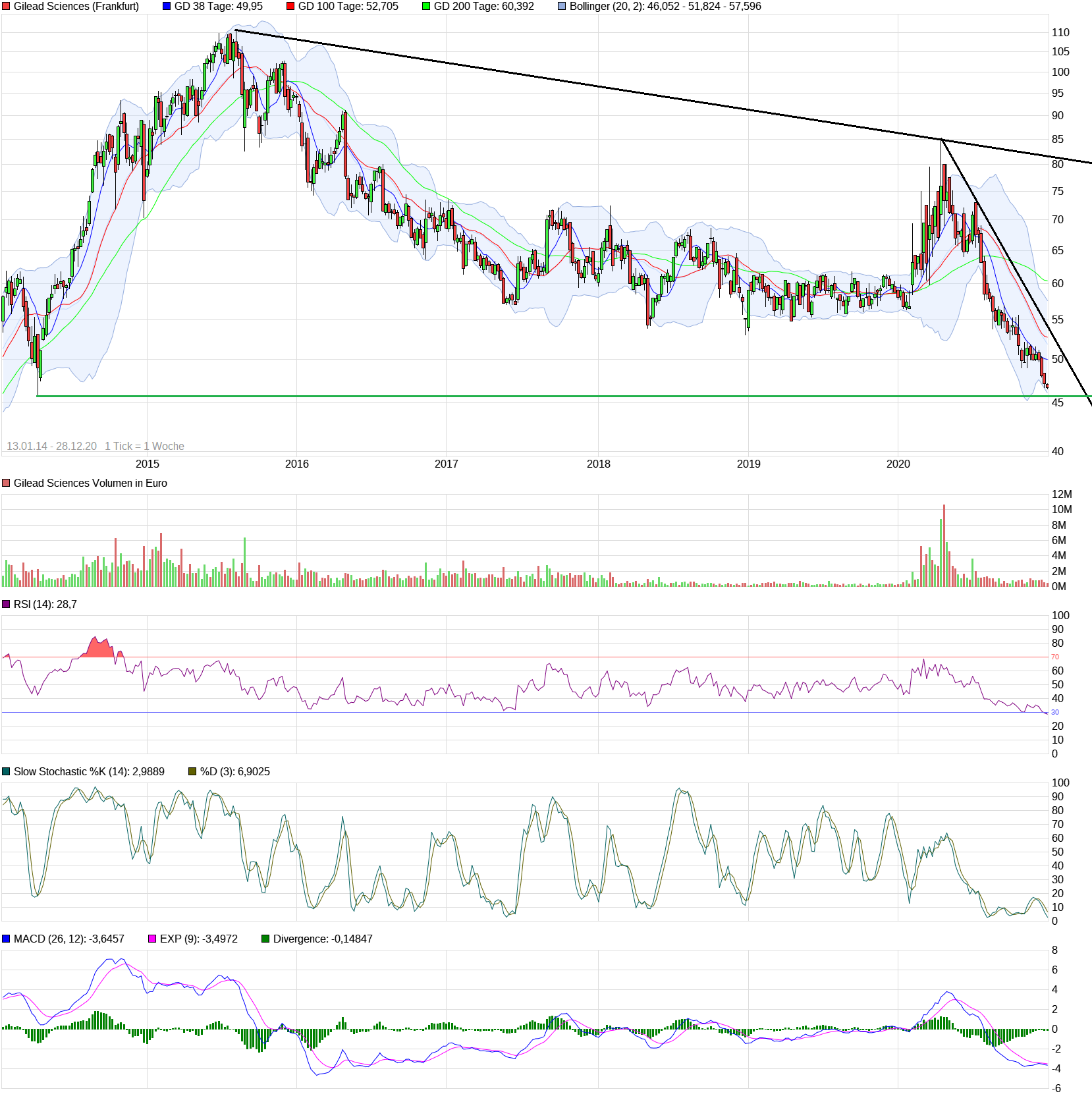Click the Gilead Sciences legend icon
This screenshot has height=1100, width=1092.
[x=7, y=7]
